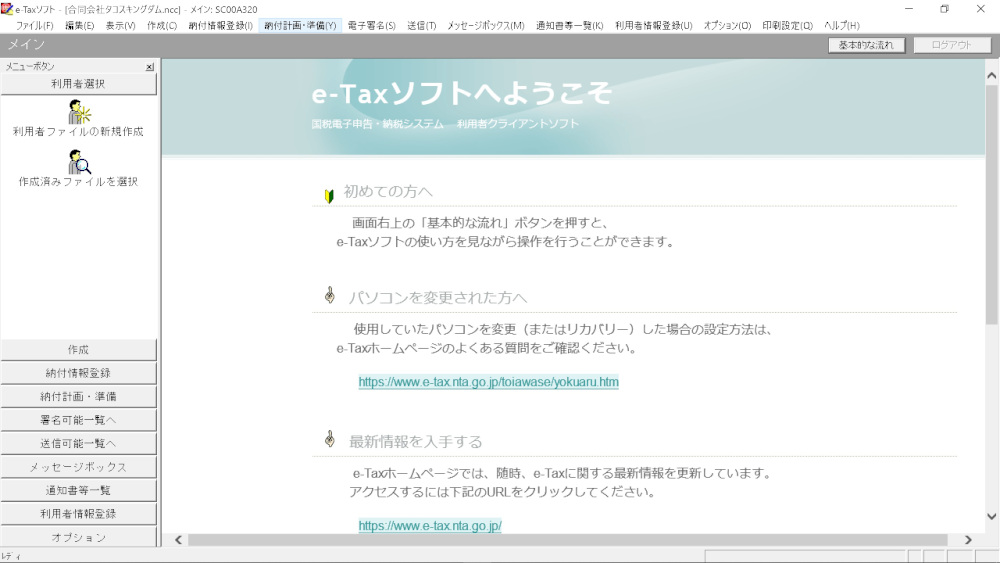Click the 最新情報を入手する heading
The image size is (1000, 563).
pyautogui.click(x=415, y=442)
